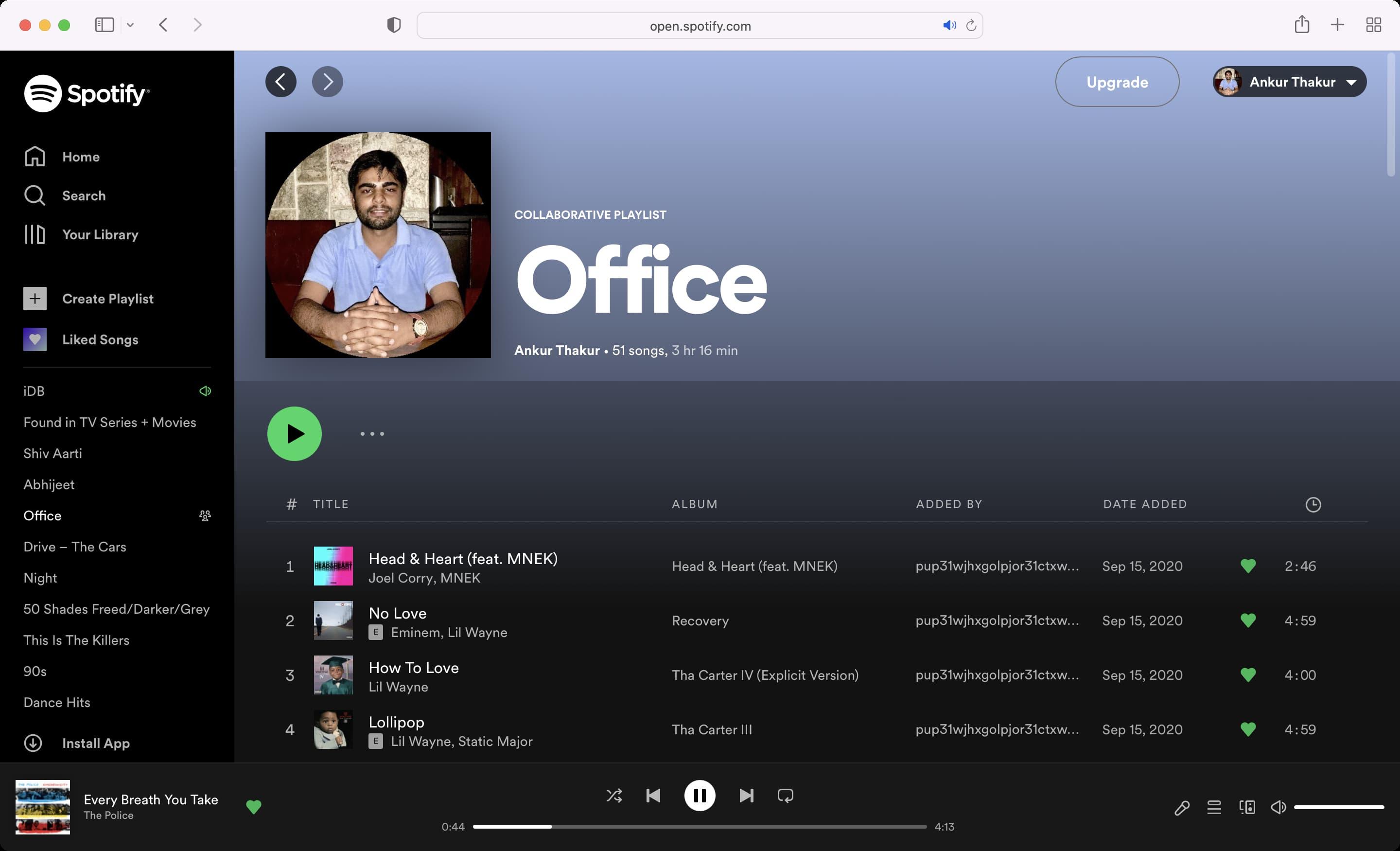
Task: Click the Upgrade button
Action: point(1116,81)
